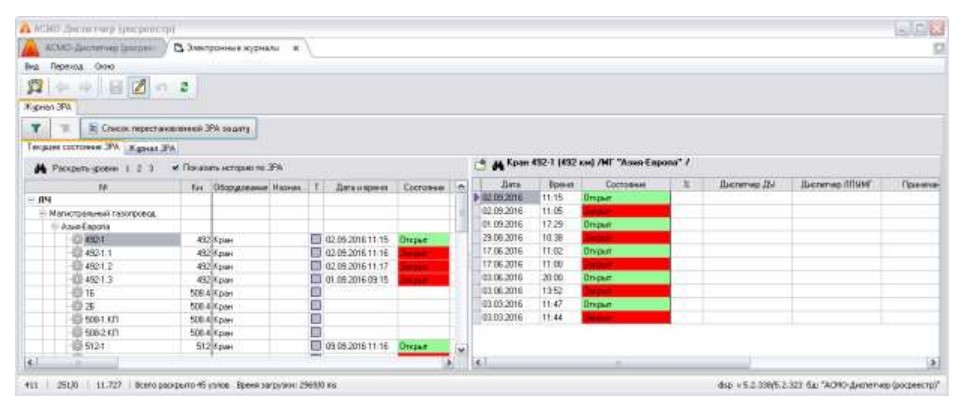Click the valve icon of row 1Б
Screen dimensions: 973x409
[78, 292]
